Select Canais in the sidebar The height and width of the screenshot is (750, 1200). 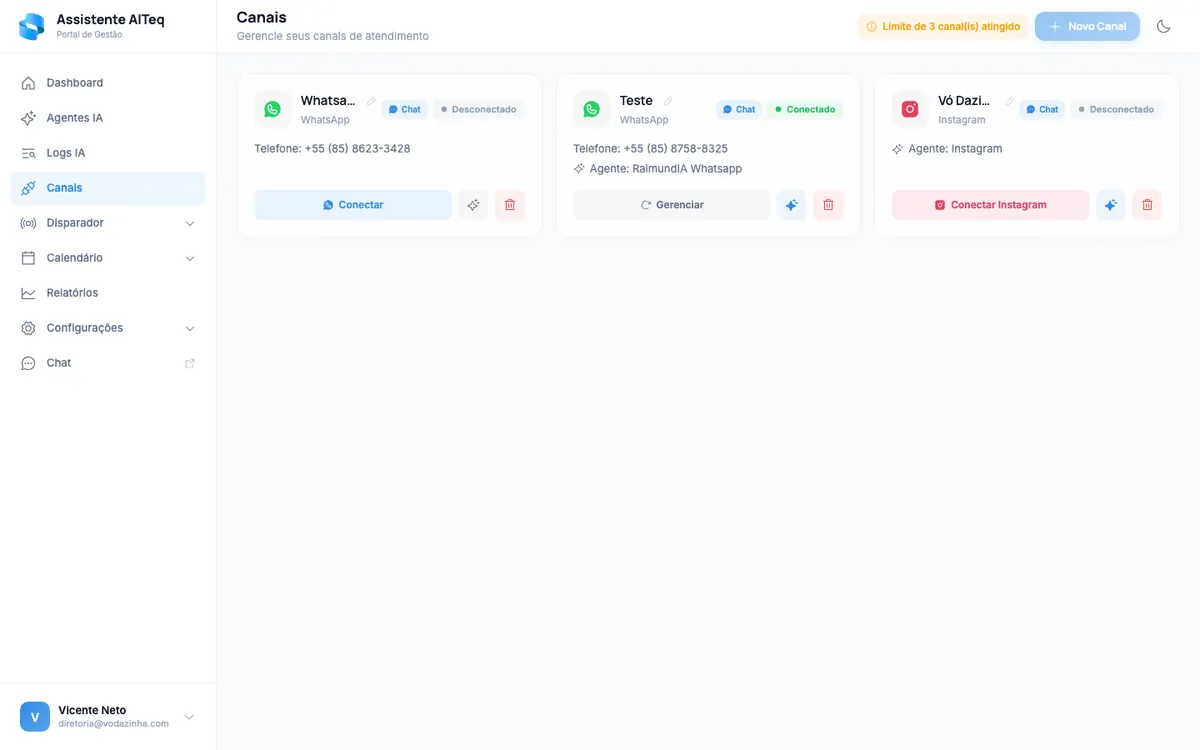click(x=108, y=188)
